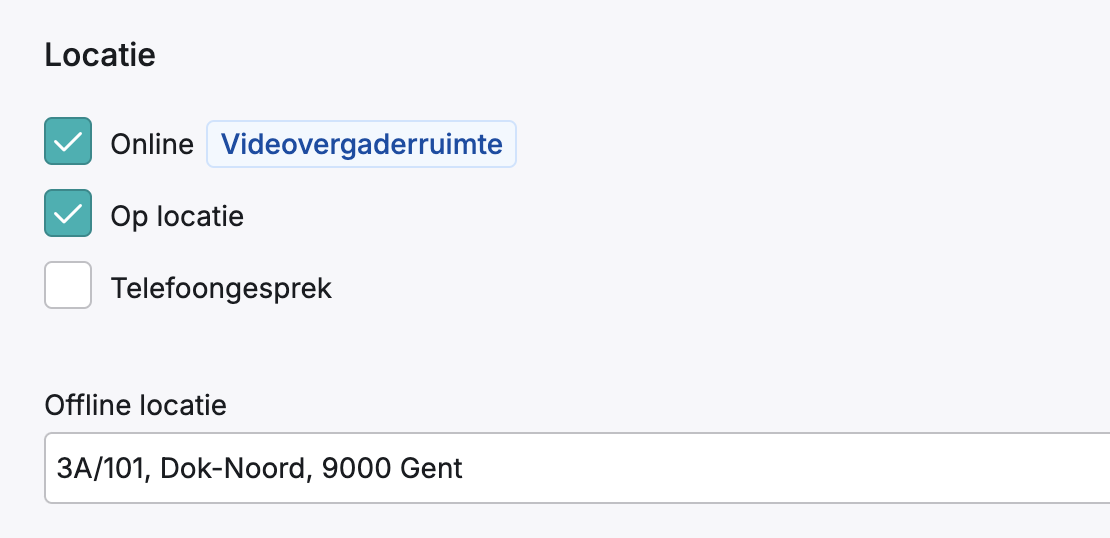Viewport: 1110px width, 538px height.
Task: Toggle the teal Online checkbox off
Action: pos(68,142)
